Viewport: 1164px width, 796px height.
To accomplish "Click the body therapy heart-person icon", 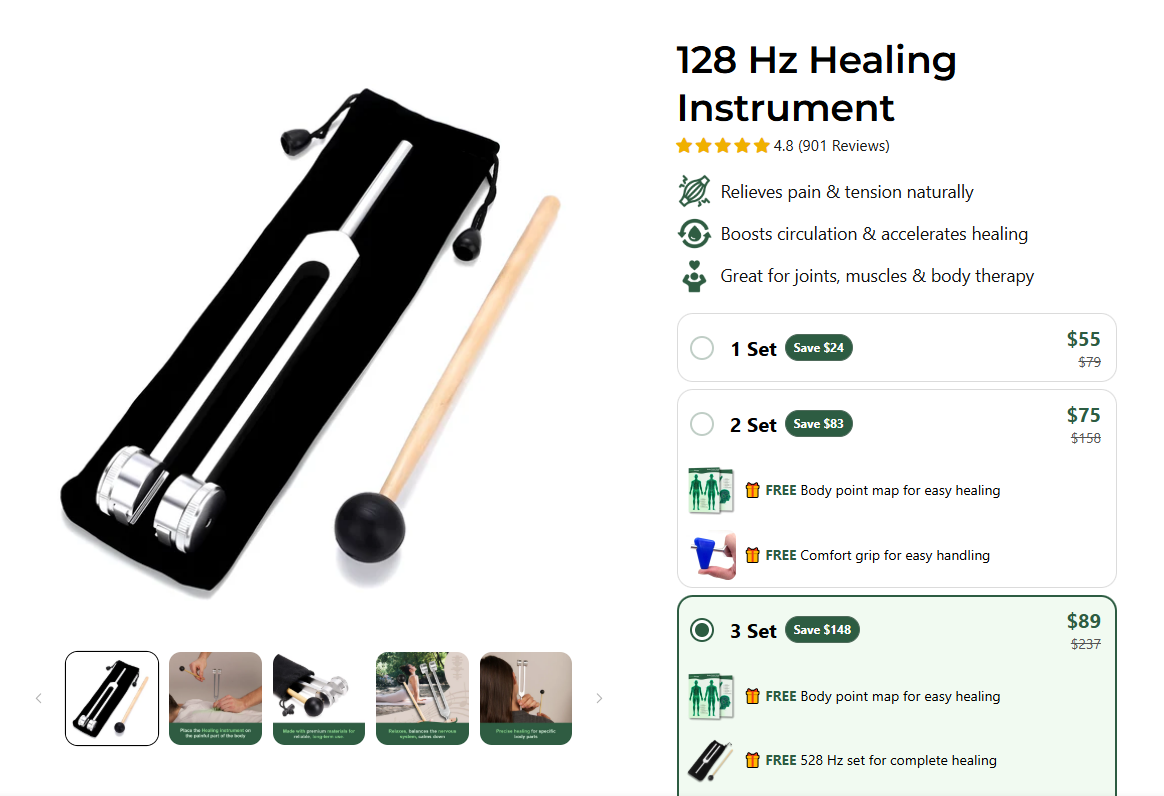I will point(694,275).
